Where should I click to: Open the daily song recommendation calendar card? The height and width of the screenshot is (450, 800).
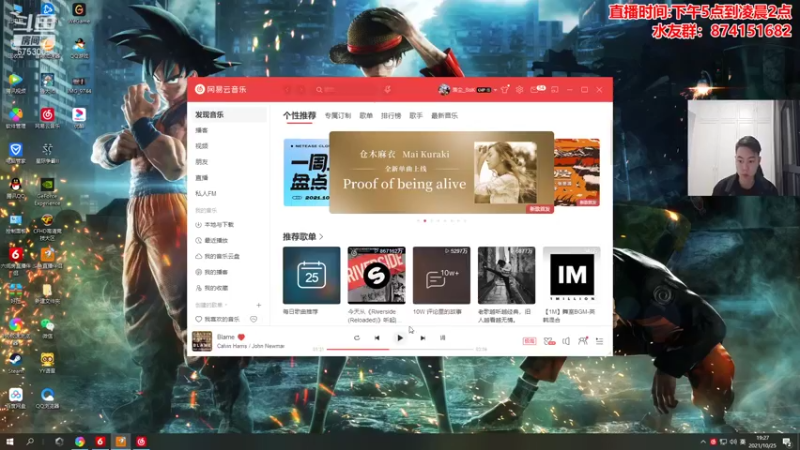tap(311, 276)
